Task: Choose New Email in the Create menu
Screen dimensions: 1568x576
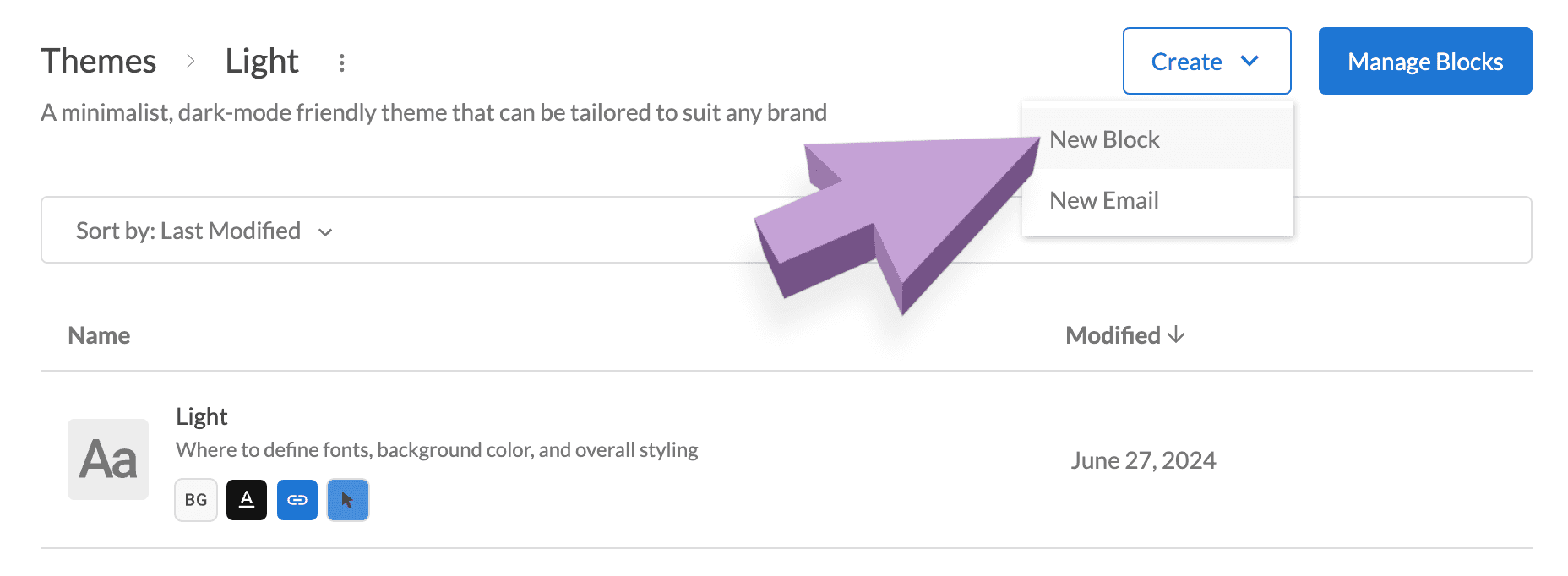Action: coord(1104,200)
